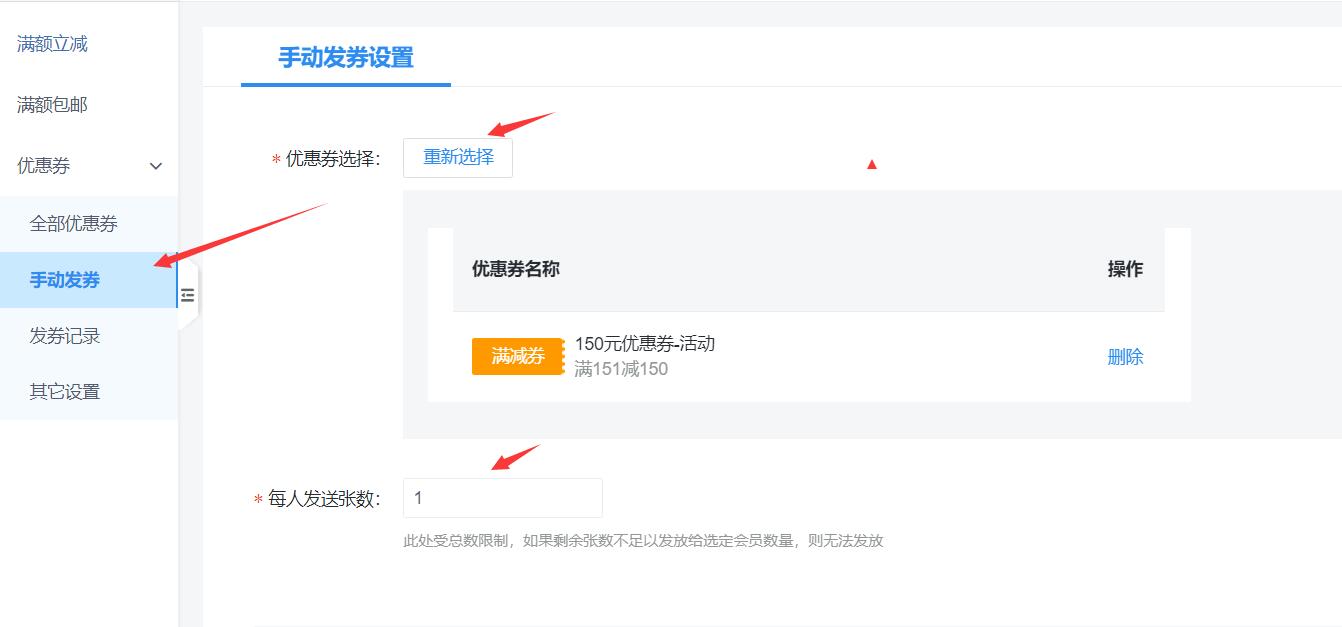Click the 优惠券选择 field label

tap(333, 159)
